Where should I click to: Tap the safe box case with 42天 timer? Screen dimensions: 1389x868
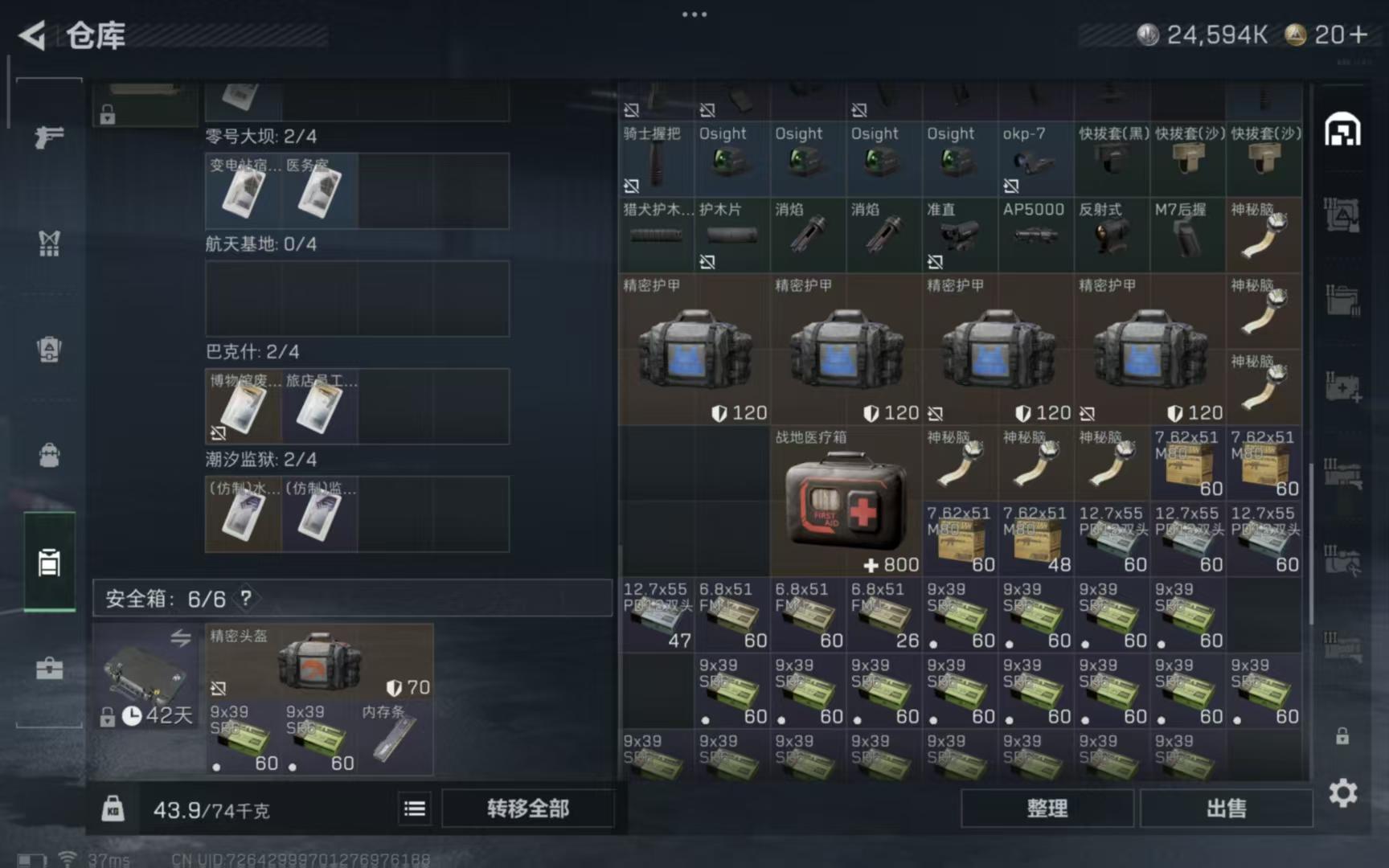145,676
